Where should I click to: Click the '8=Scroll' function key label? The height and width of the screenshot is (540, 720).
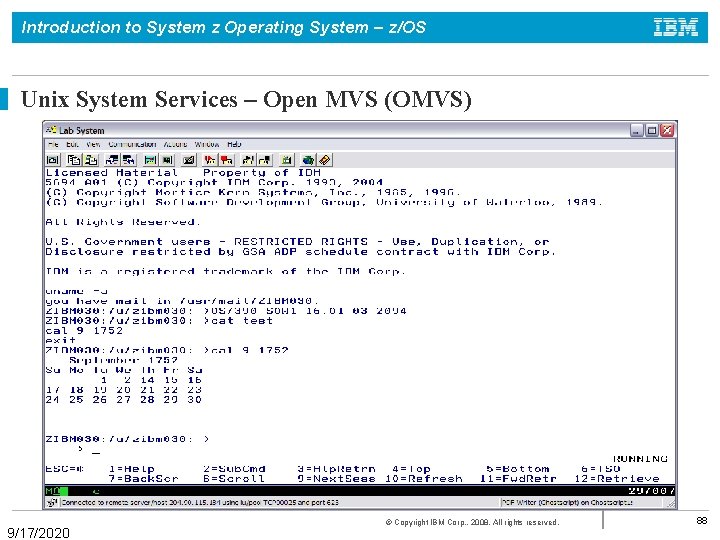(x=234, y=478)
